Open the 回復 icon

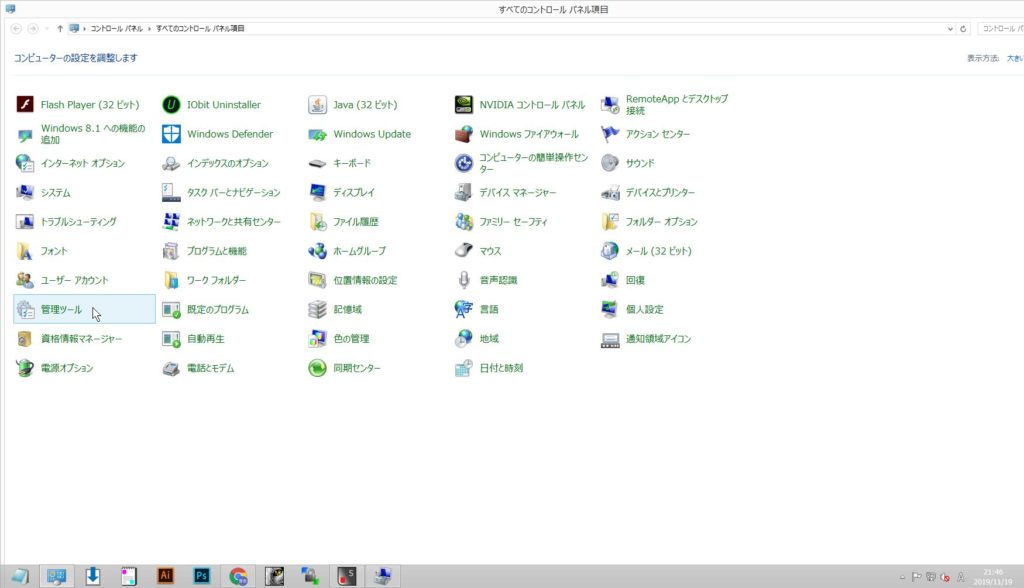click(x=610, y=280)
